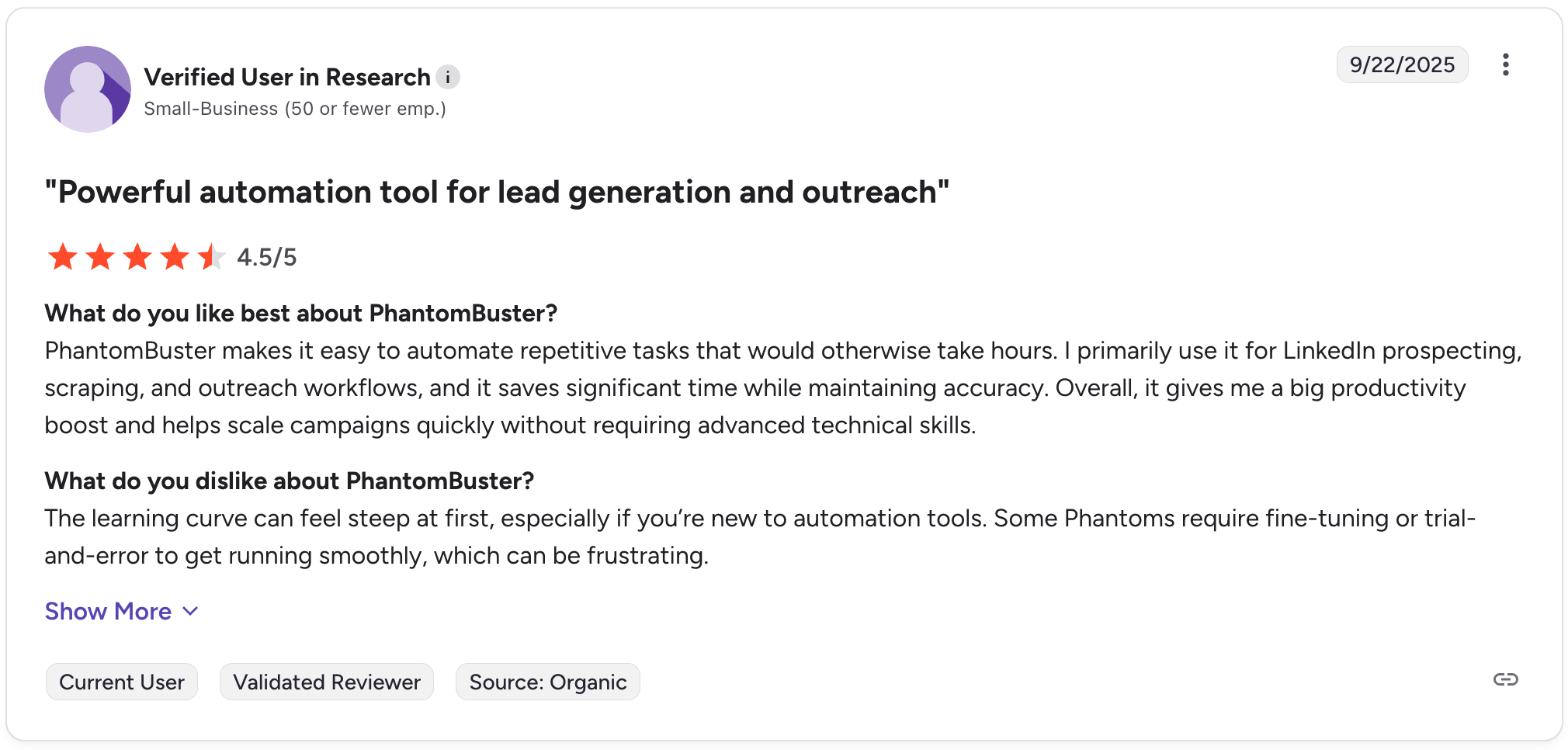This screenshot has height=750, width=1568.
Task: Copy the review permalink via chain icon
Action: (1505, 680)
